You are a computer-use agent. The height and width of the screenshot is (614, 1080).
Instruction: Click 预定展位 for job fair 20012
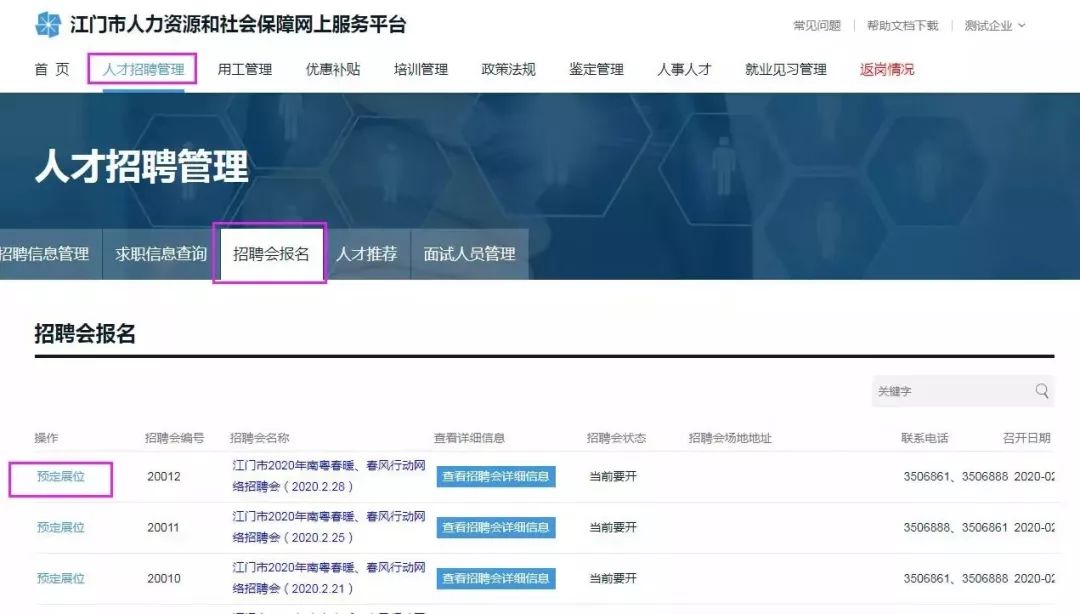pyautogui.click(x=61, y=477)
